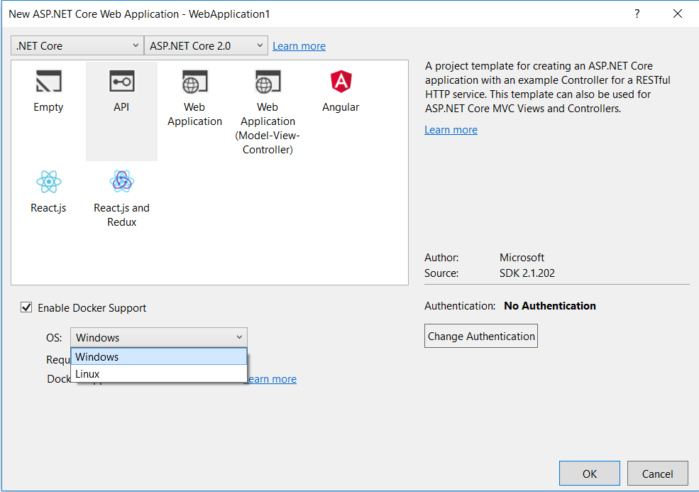Open the Docker learn more link
This screenshot has width=699, height=492.
(x=272, y=379)
